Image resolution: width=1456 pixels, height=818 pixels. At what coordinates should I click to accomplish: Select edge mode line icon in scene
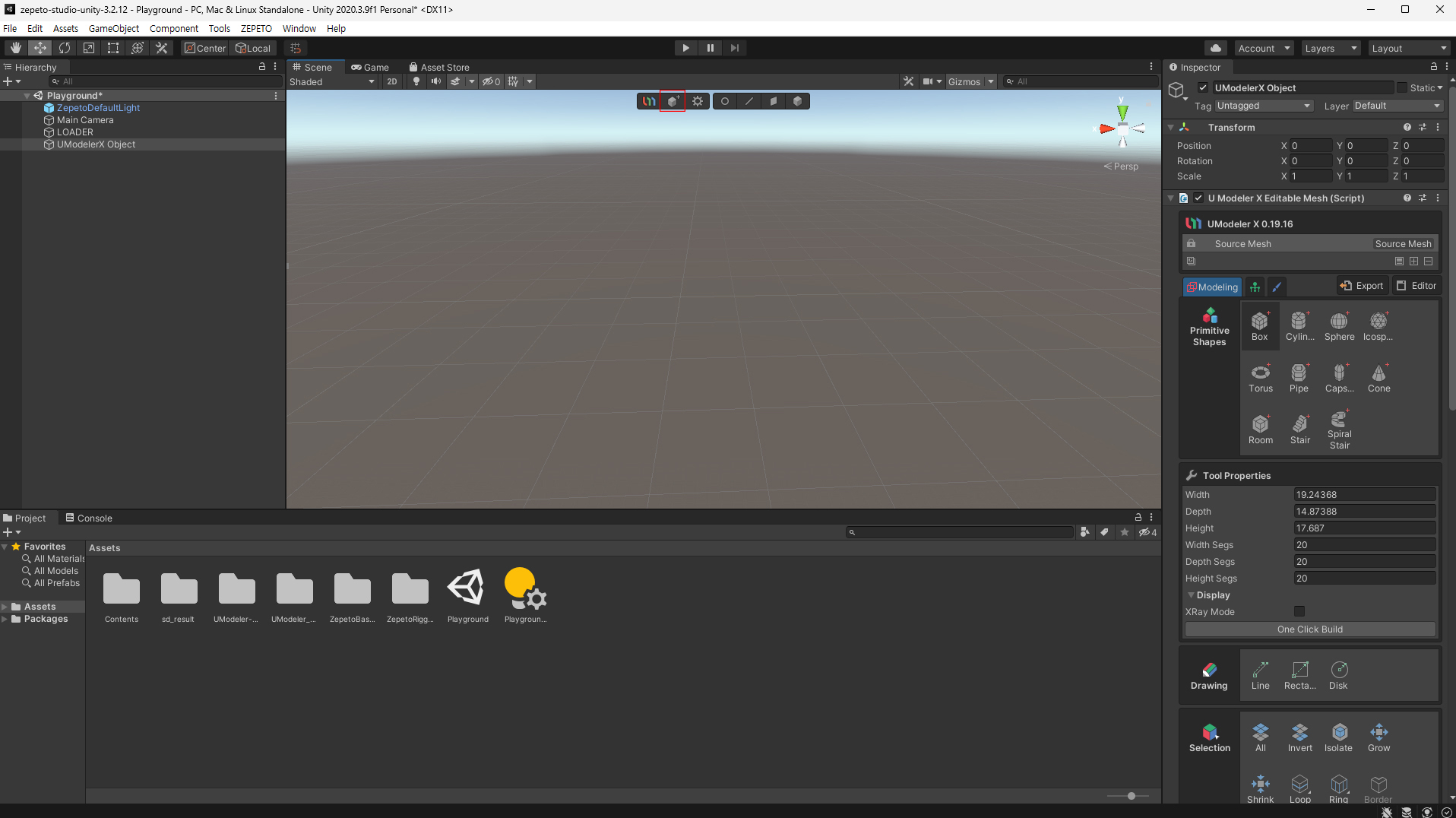tap(749, 101)
